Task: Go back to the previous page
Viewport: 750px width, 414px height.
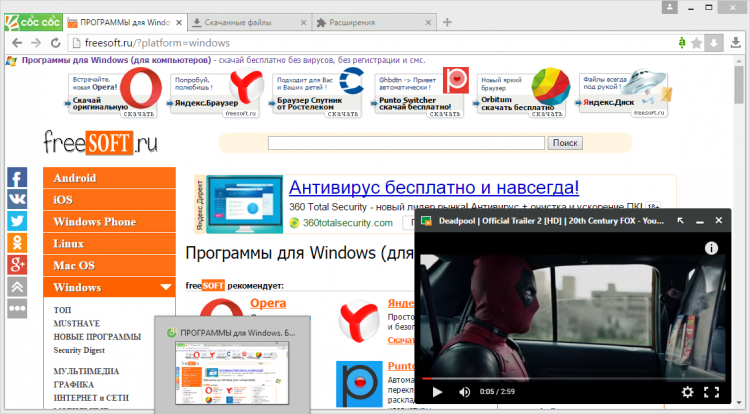Action: (x=17, y=43)
